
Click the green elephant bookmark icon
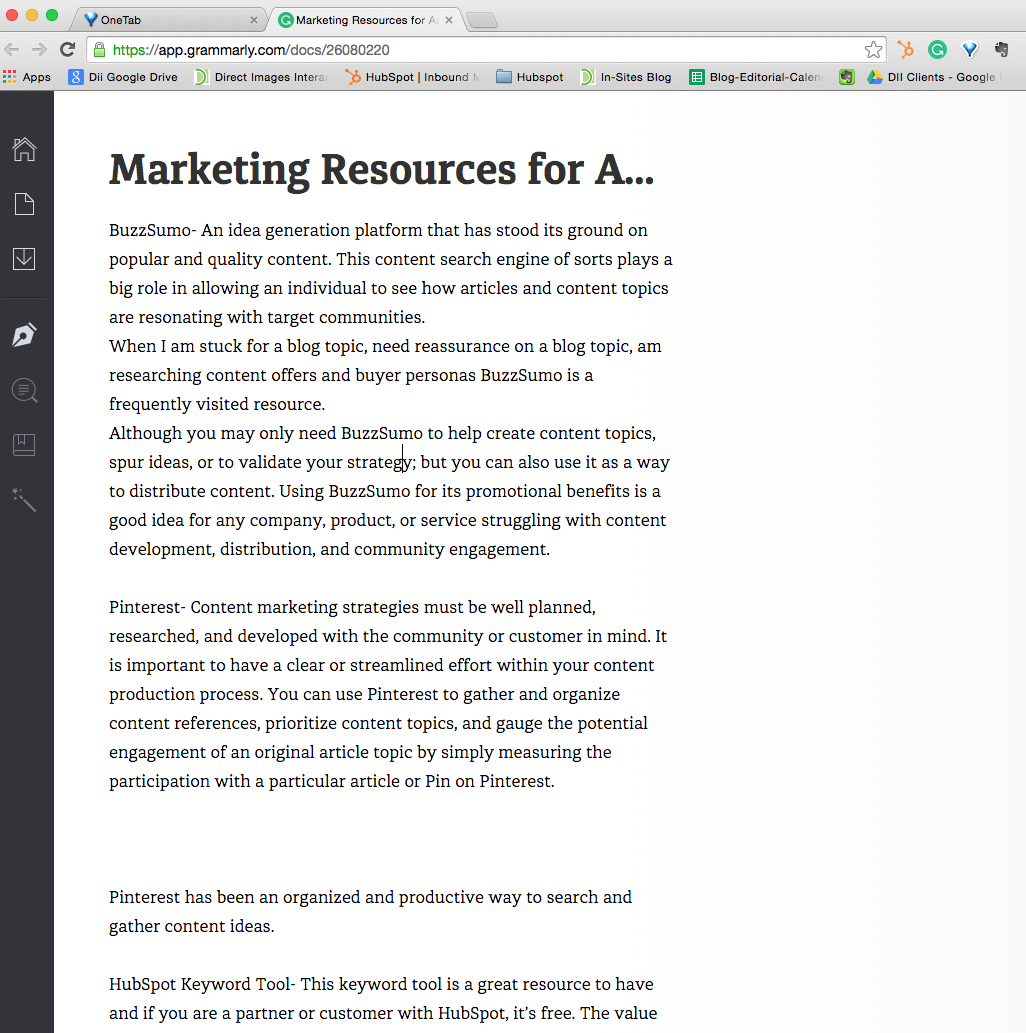coord(847,77)
